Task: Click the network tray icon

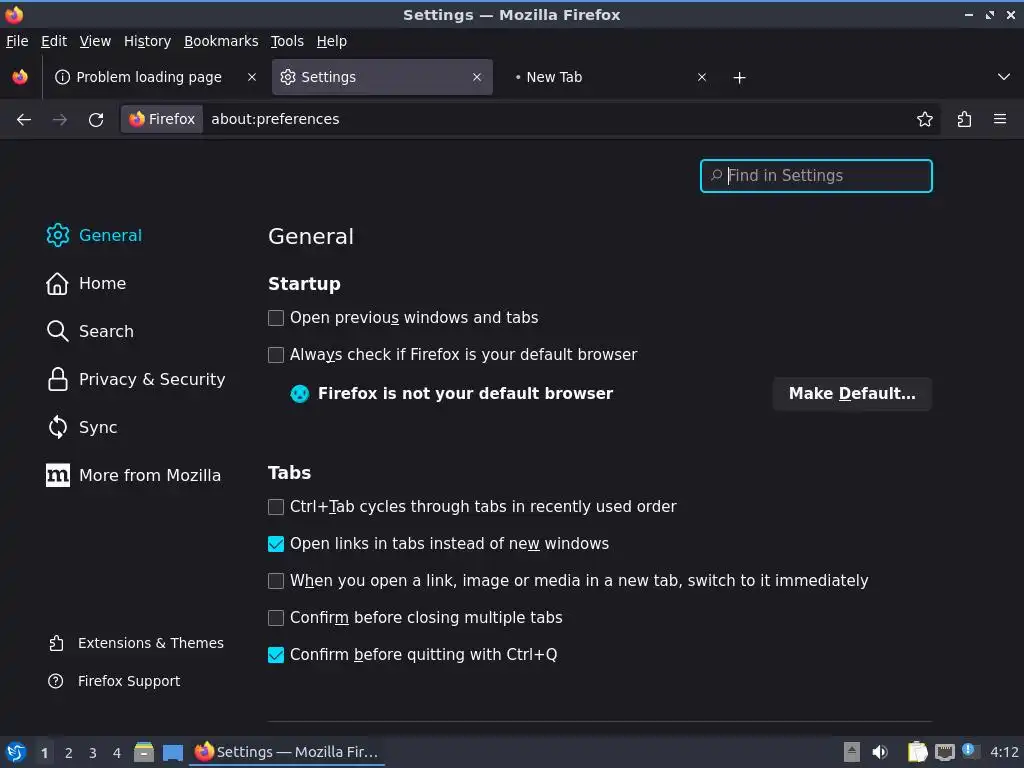Action: (944, 752)
